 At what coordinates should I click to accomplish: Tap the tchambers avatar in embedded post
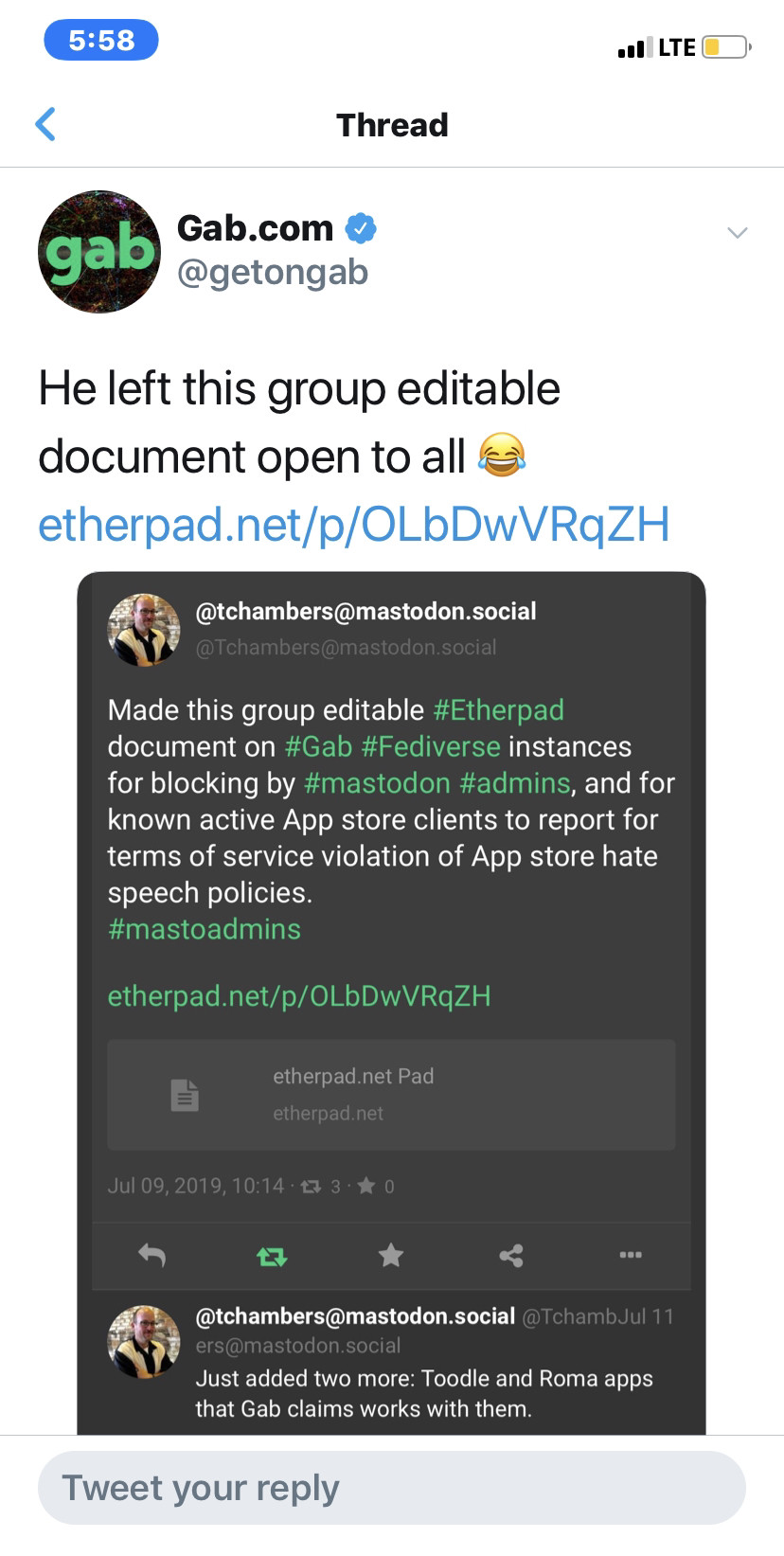144,630
